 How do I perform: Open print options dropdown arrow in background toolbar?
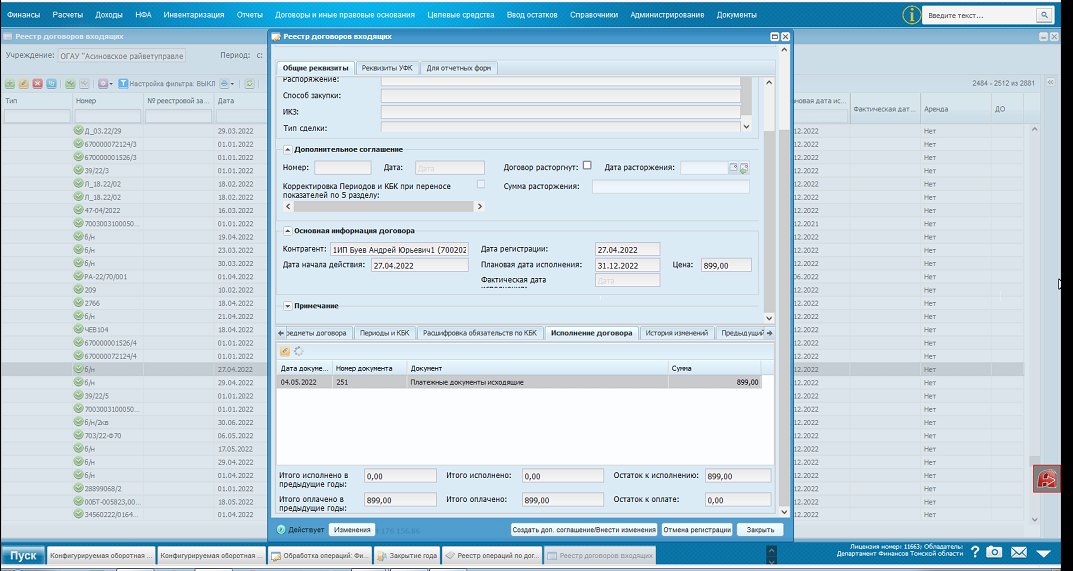[232, 84]
